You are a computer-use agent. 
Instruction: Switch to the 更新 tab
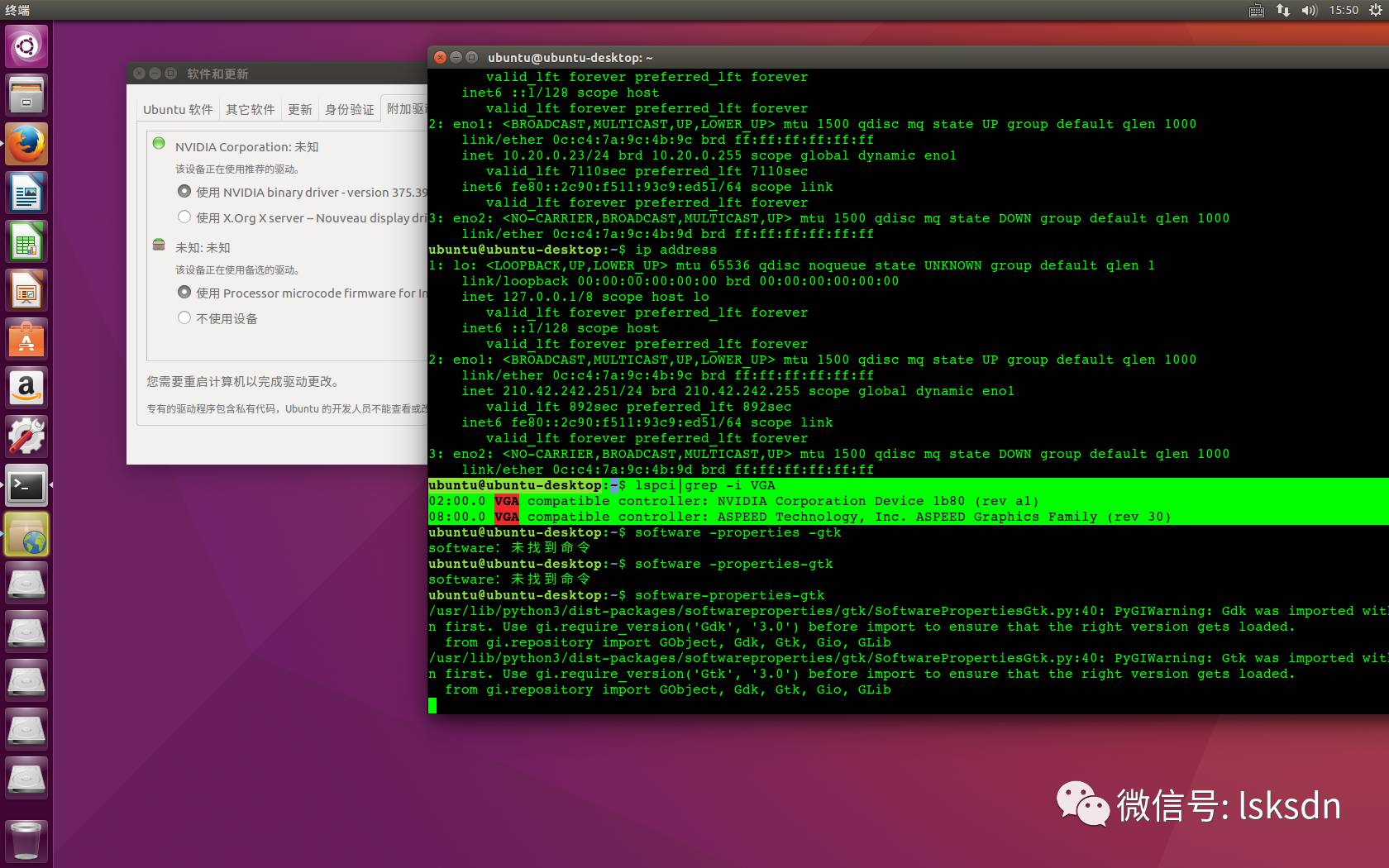[299, 108]
